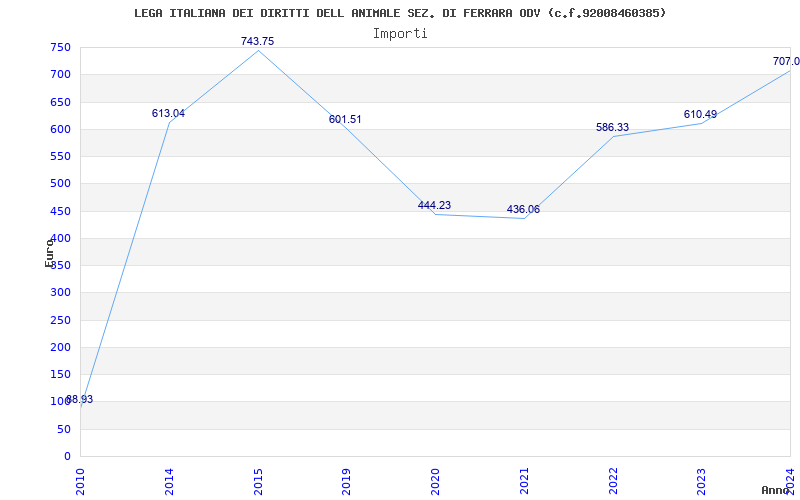Click the 700 value on Euro axis

coord(60,75)
